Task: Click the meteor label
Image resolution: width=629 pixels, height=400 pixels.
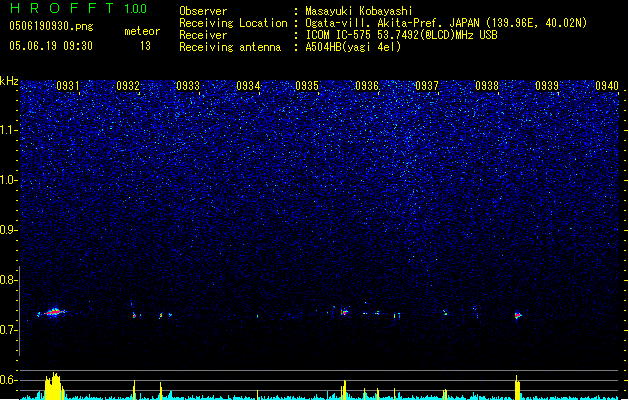Action: click(x=142, y=31)
